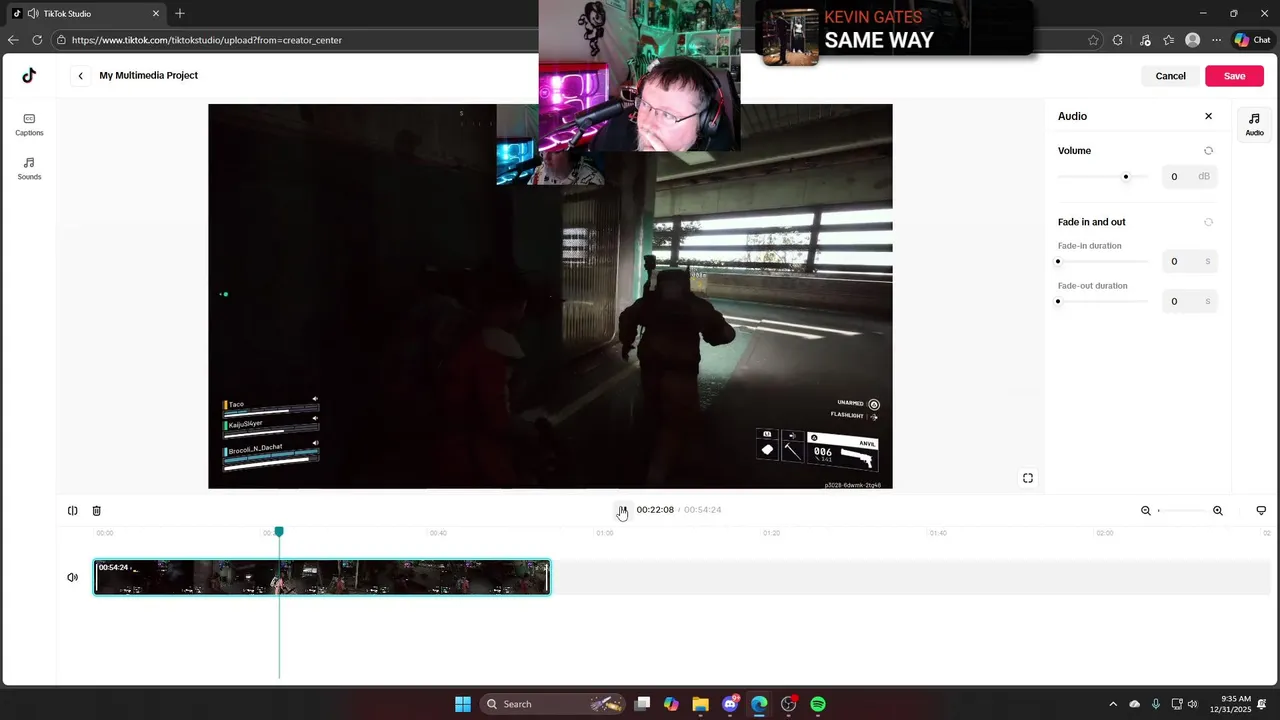This screenshot has height=720, width=1280.
Task: Reload the page in the browser
Action: point(37,40)
